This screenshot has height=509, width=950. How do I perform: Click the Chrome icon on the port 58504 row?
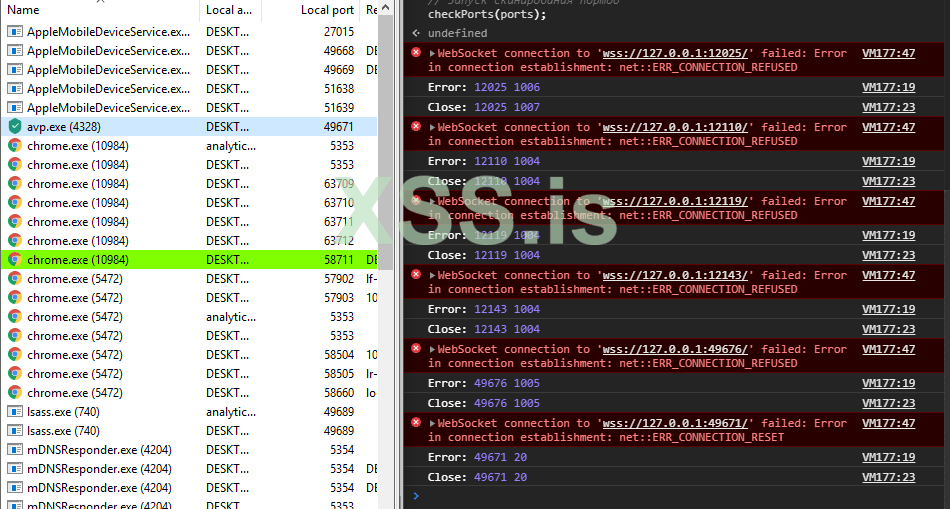click(15, 354)
